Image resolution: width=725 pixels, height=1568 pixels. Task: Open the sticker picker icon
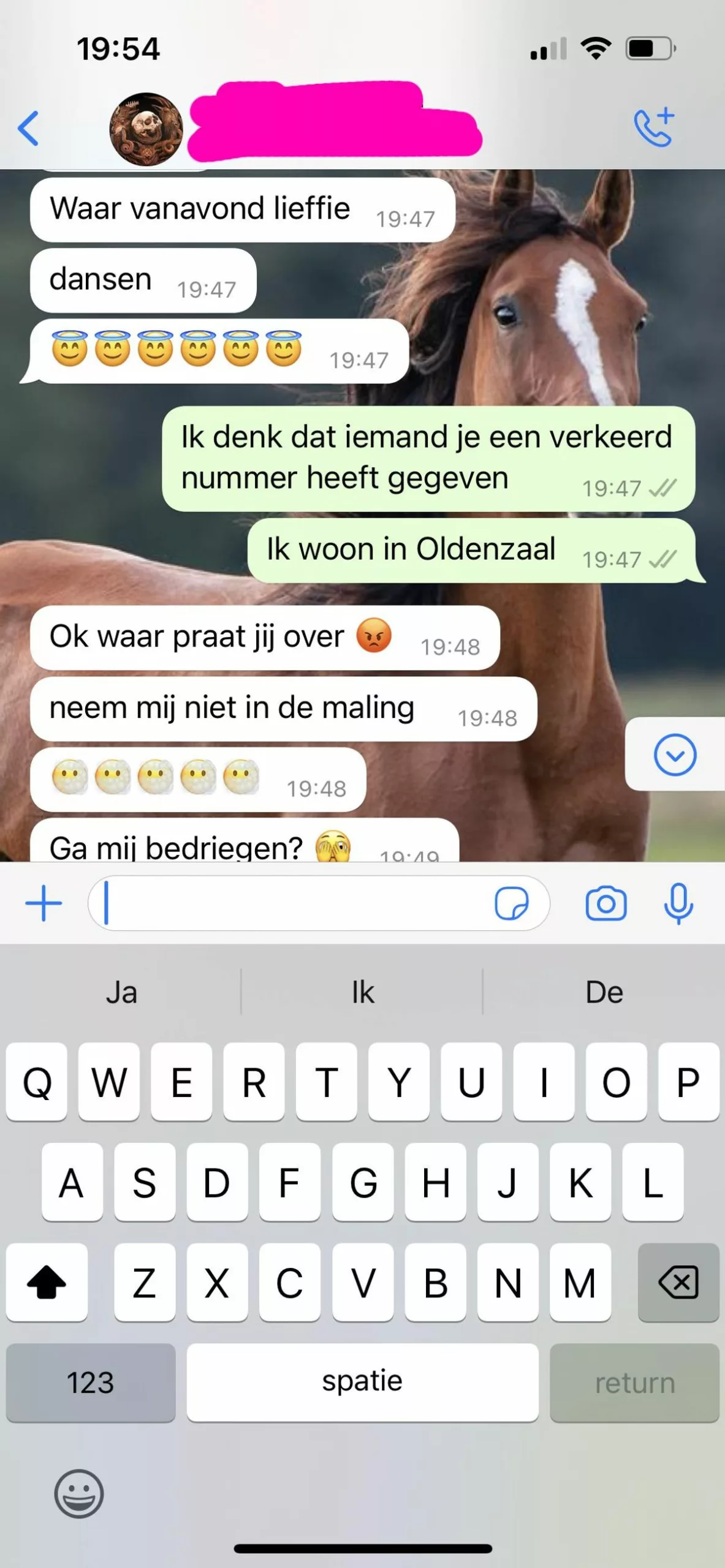[511, 903]
